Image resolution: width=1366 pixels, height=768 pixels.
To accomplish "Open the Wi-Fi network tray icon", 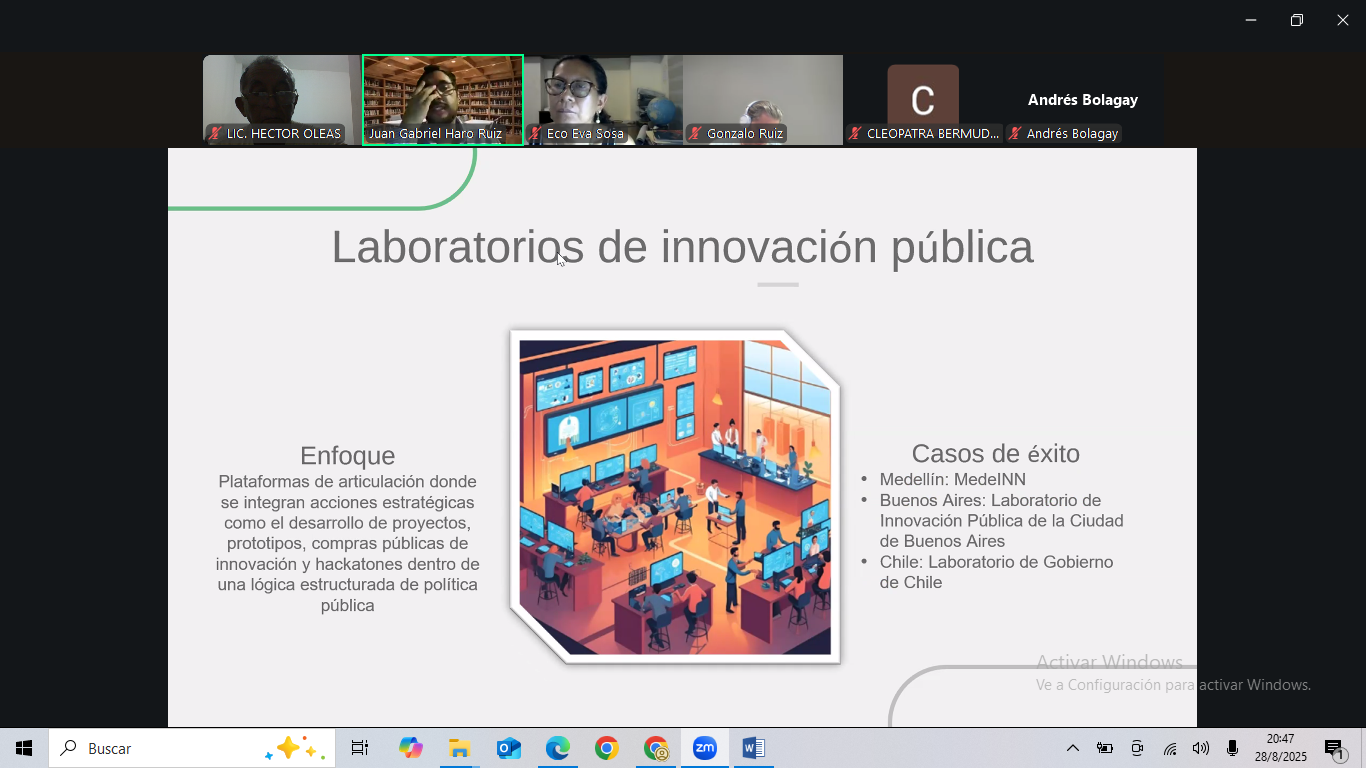I will tap(1169, 748).
